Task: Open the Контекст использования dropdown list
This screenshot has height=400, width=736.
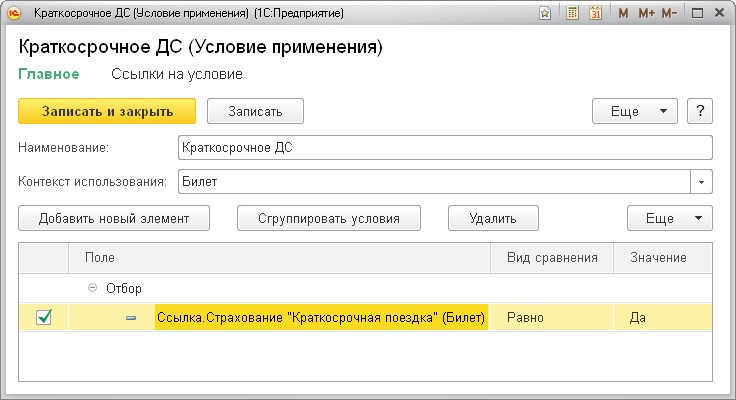Action: pyautogui.click(x=702, y=182)
